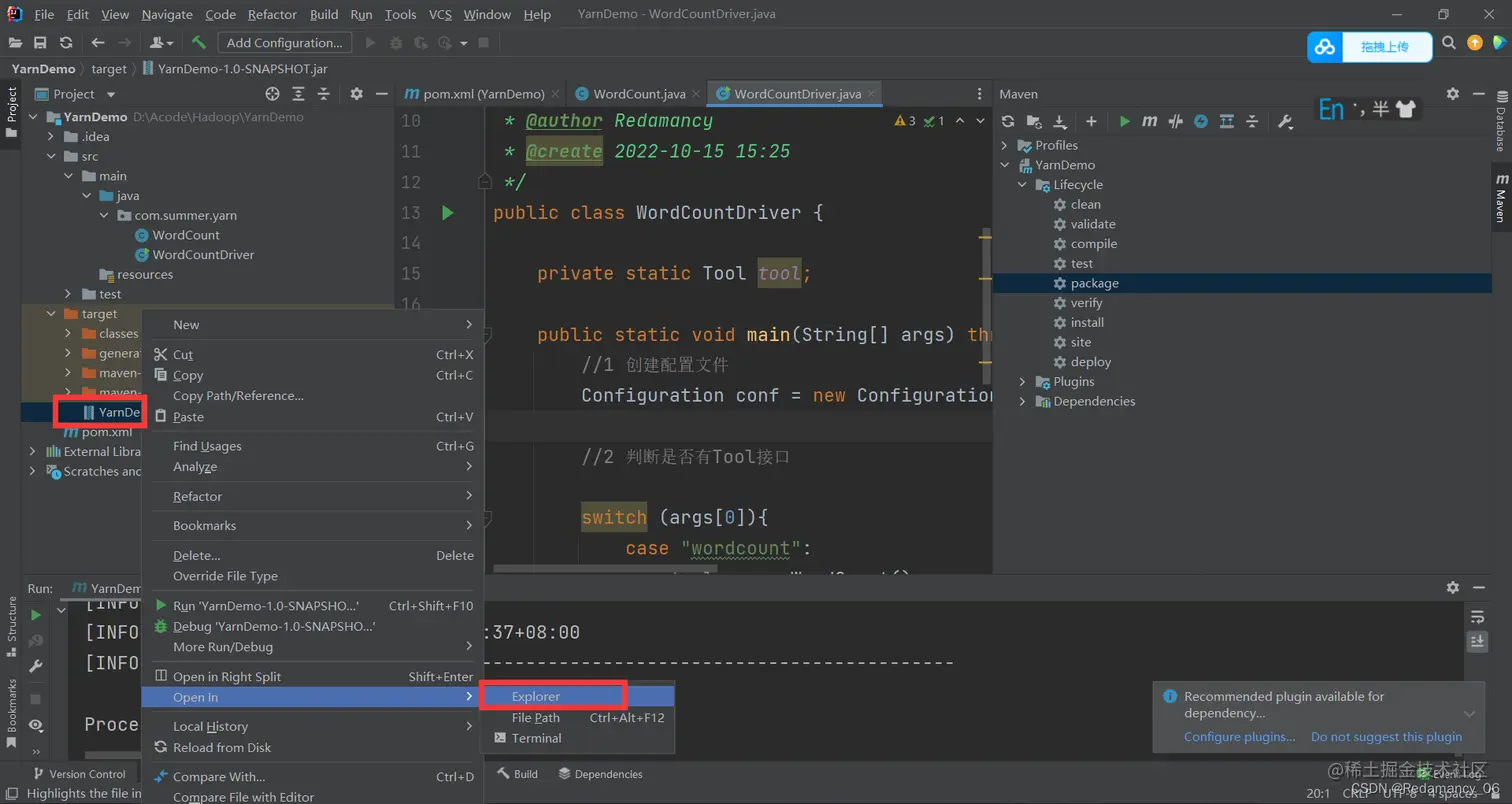
Task: Expand Profiles in Maven panel
Action: 1006,146
